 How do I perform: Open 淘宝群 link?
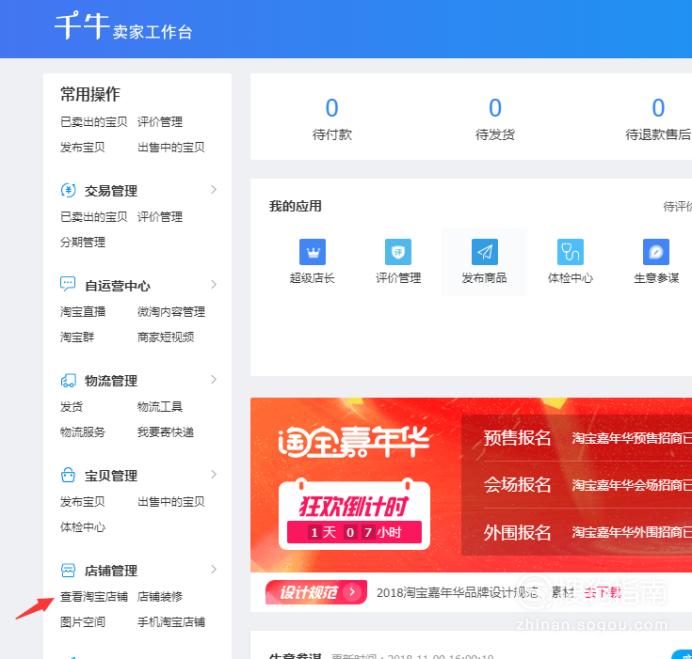click(77, 337)
